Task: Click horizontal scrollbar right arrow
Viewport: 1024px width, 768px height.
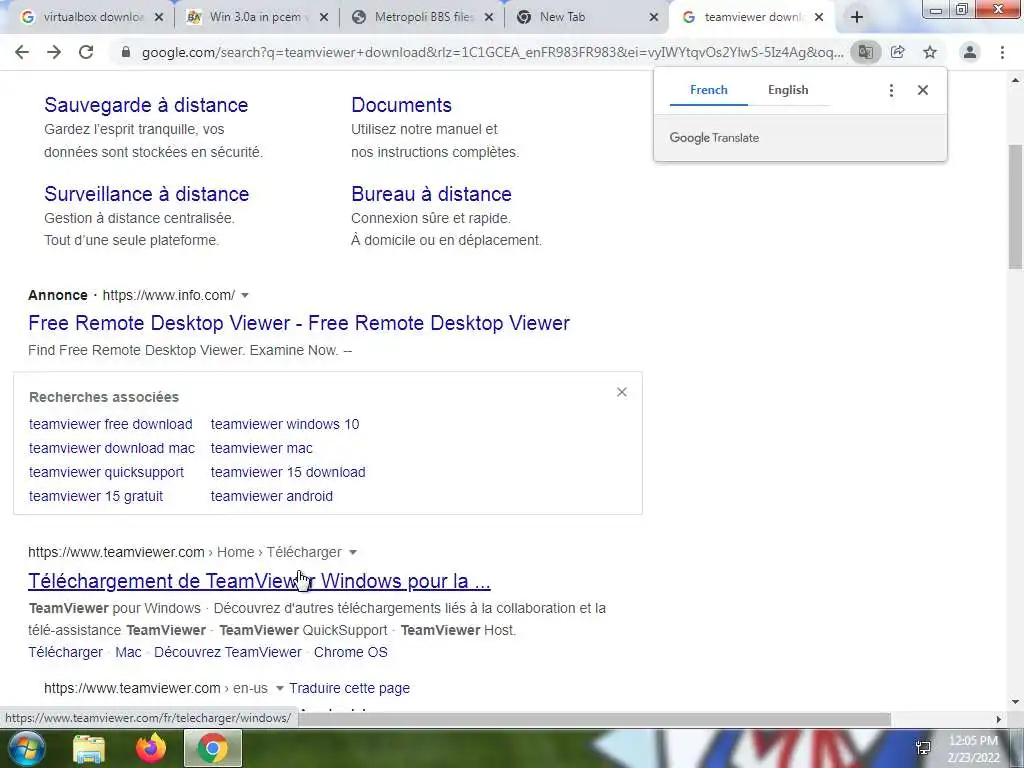Action: 999,719
